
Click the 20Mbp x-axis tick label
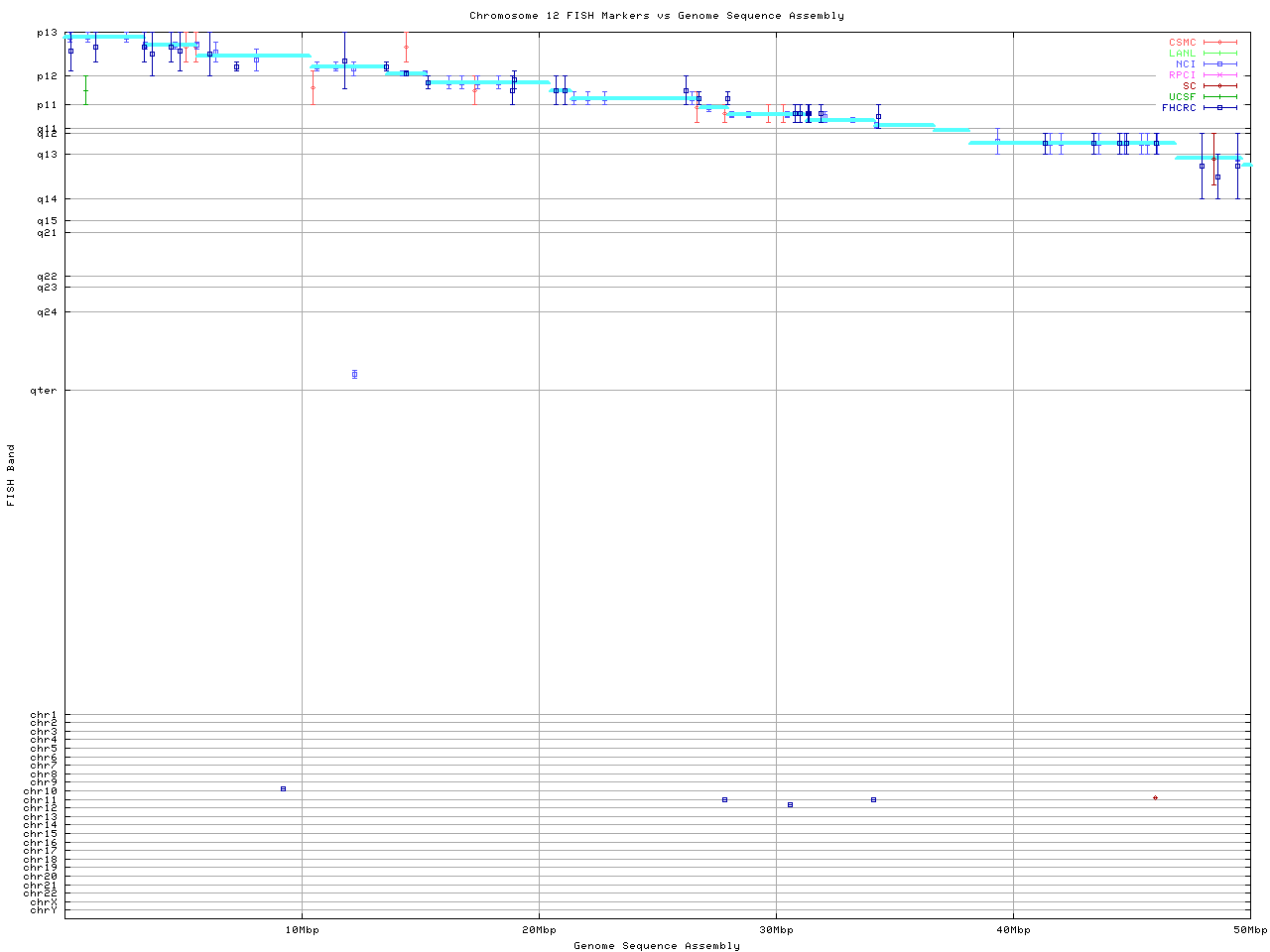tap(539, 929)
